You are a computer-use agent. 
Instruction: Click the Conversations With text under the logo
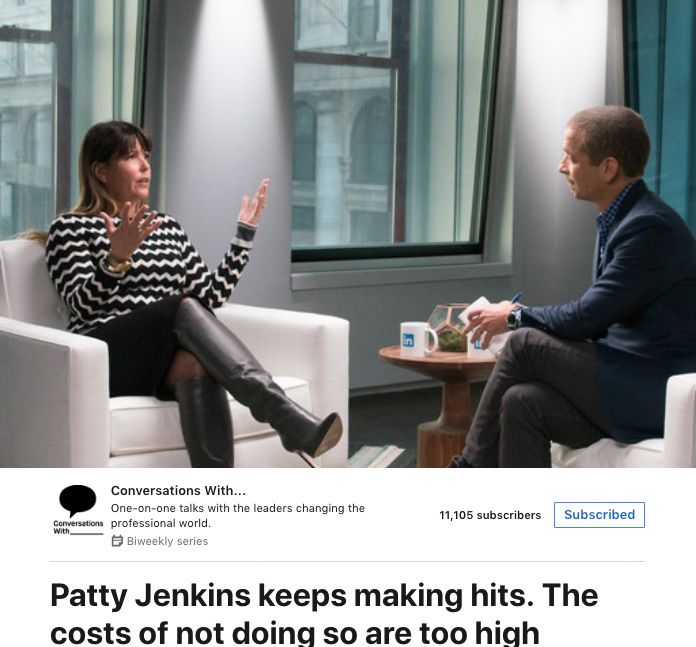[78, 527]
